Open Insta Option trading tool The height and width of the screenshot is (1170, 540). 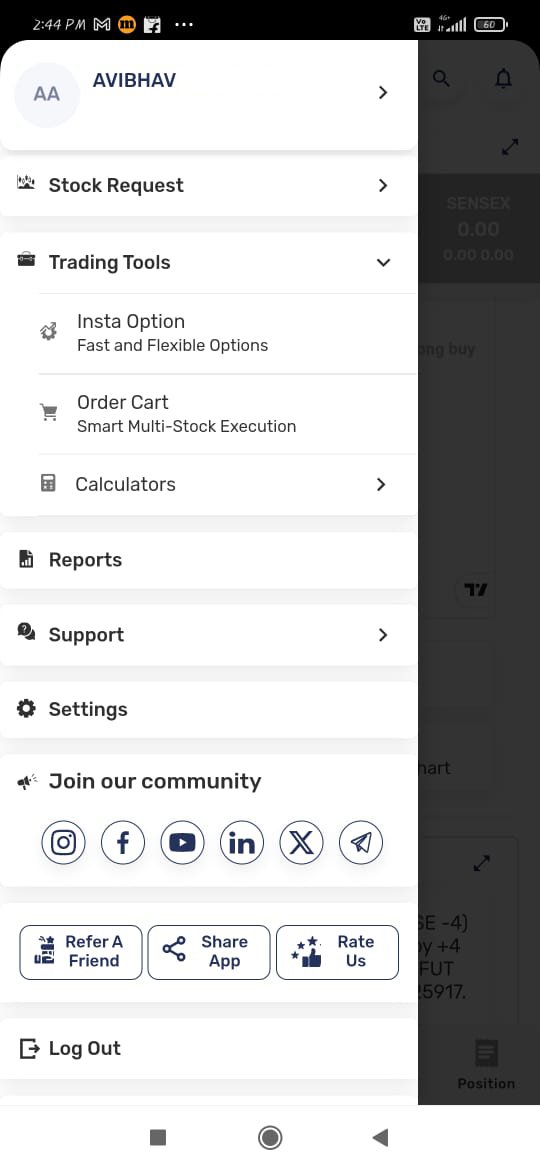coord(227,333)
